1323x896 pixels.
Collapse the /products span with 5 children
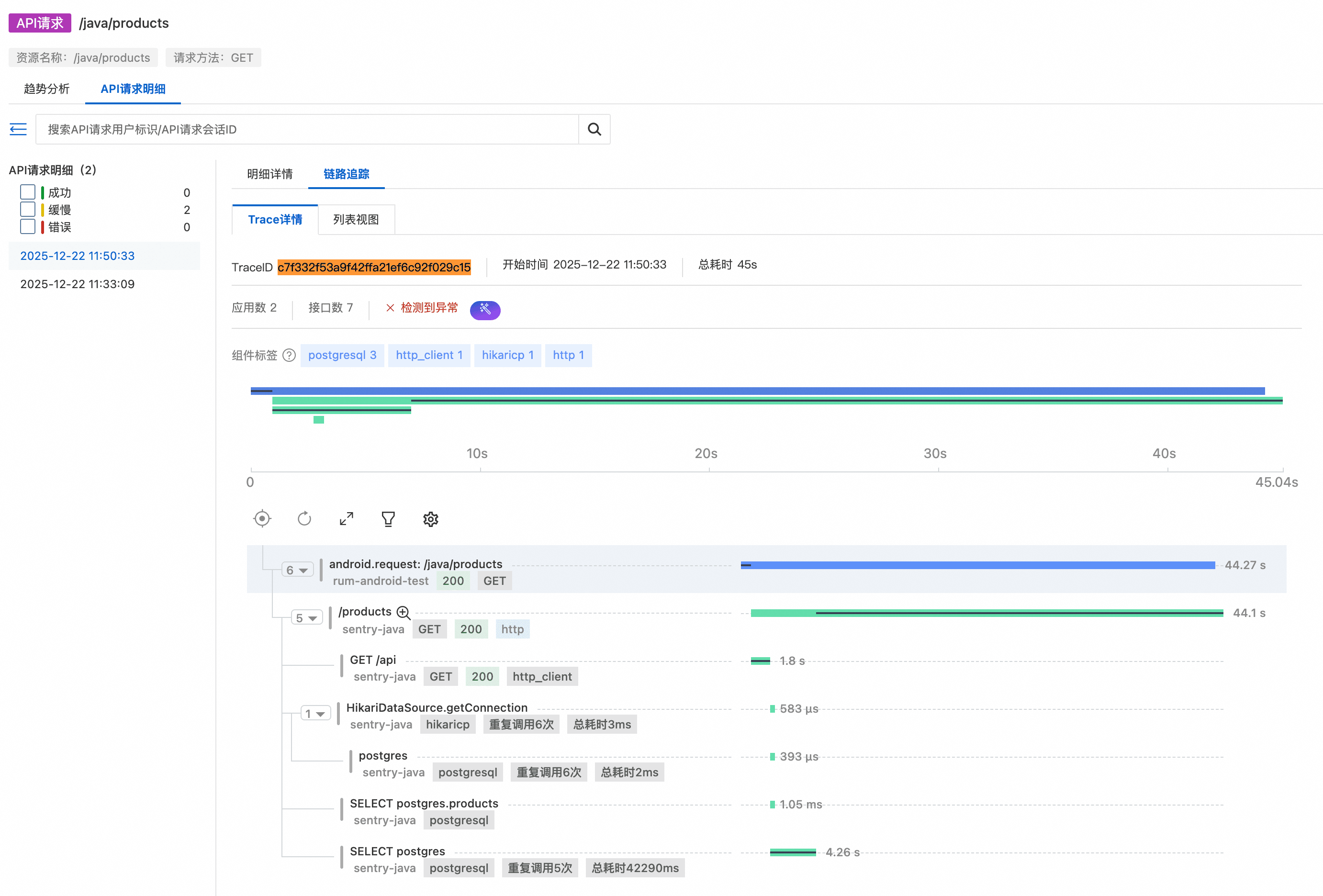[x=307, y=617]
